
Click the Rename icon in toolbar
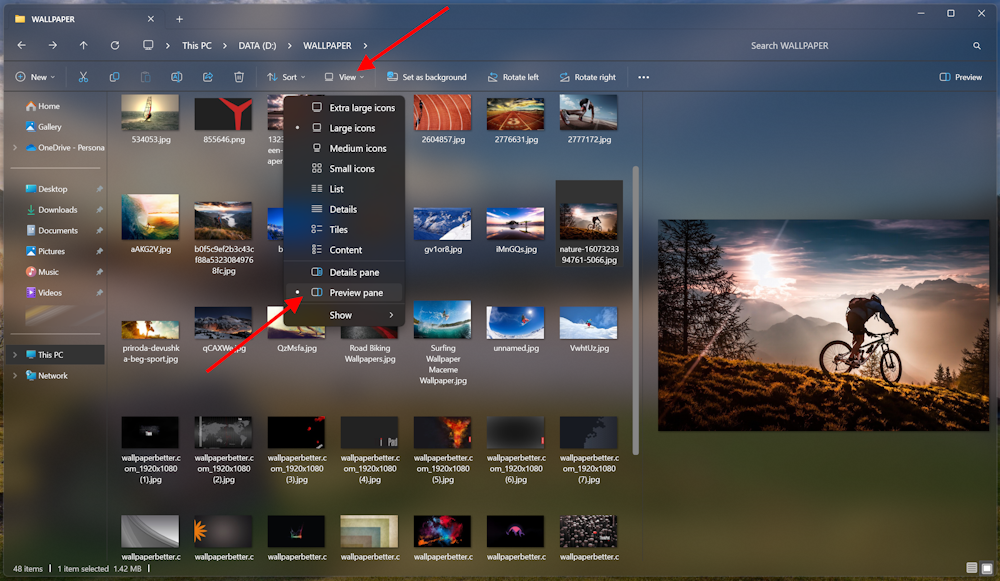pyautogui.click(x=176, y=77)
